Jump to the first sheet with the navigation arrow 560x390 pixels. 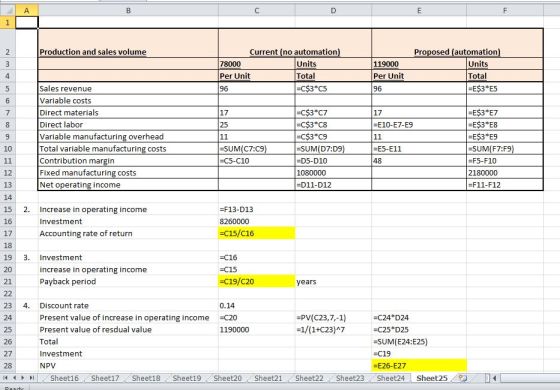click(6, 378)
